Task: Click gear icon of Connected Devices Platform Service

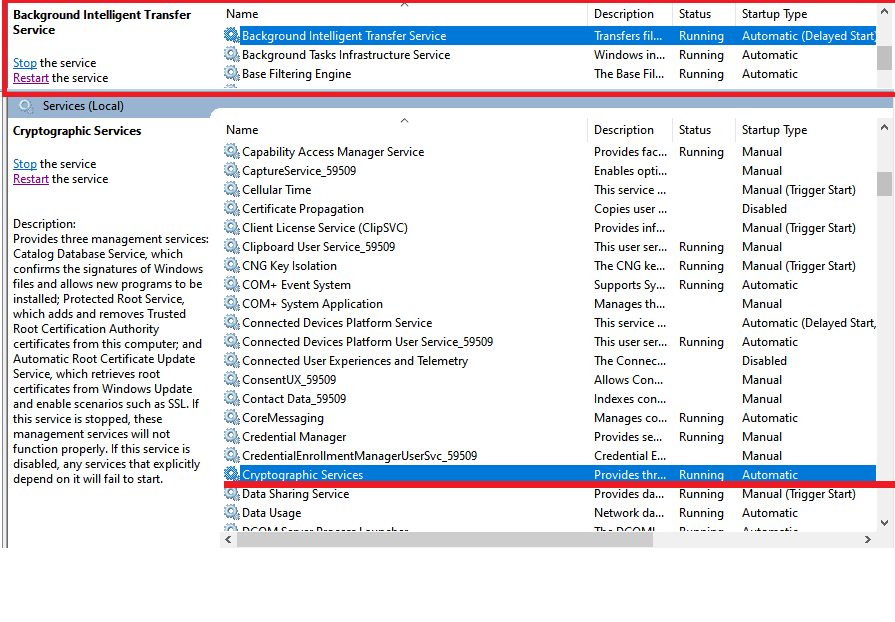Action: (x=231, y=322)
